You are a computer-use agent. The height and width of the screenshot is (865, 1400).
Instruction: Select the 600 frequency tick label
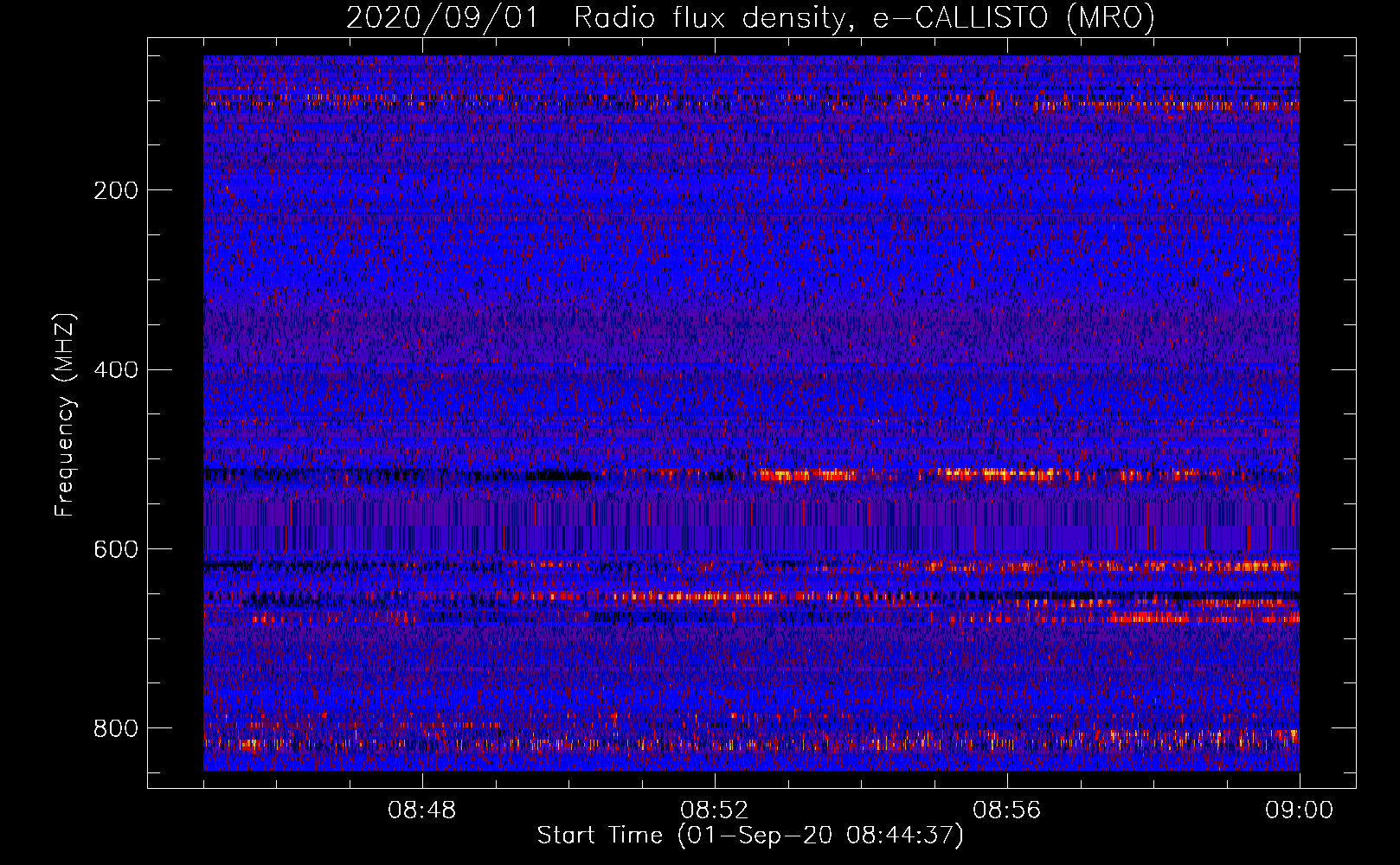tap(116, 550)
